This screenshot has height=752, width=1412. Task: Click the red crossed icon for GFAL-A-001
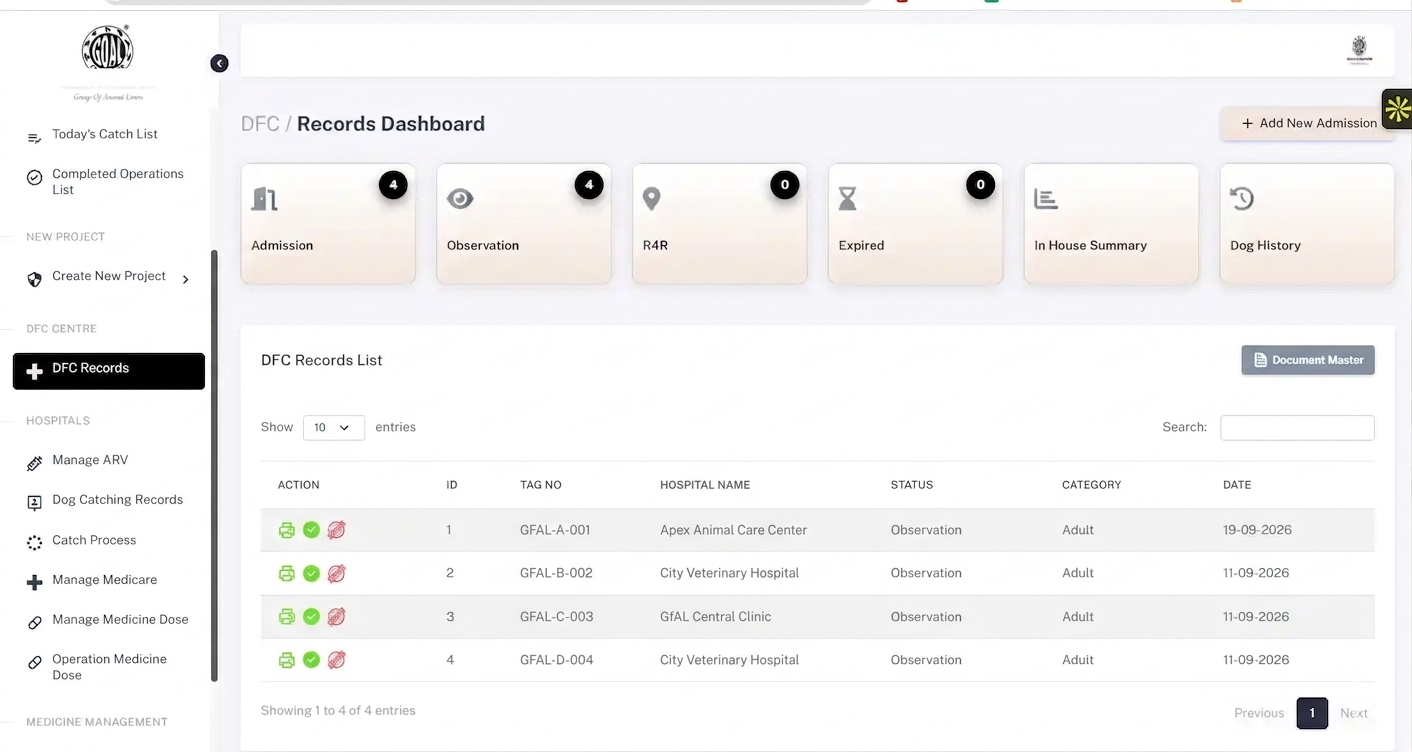tap(336, 530)
